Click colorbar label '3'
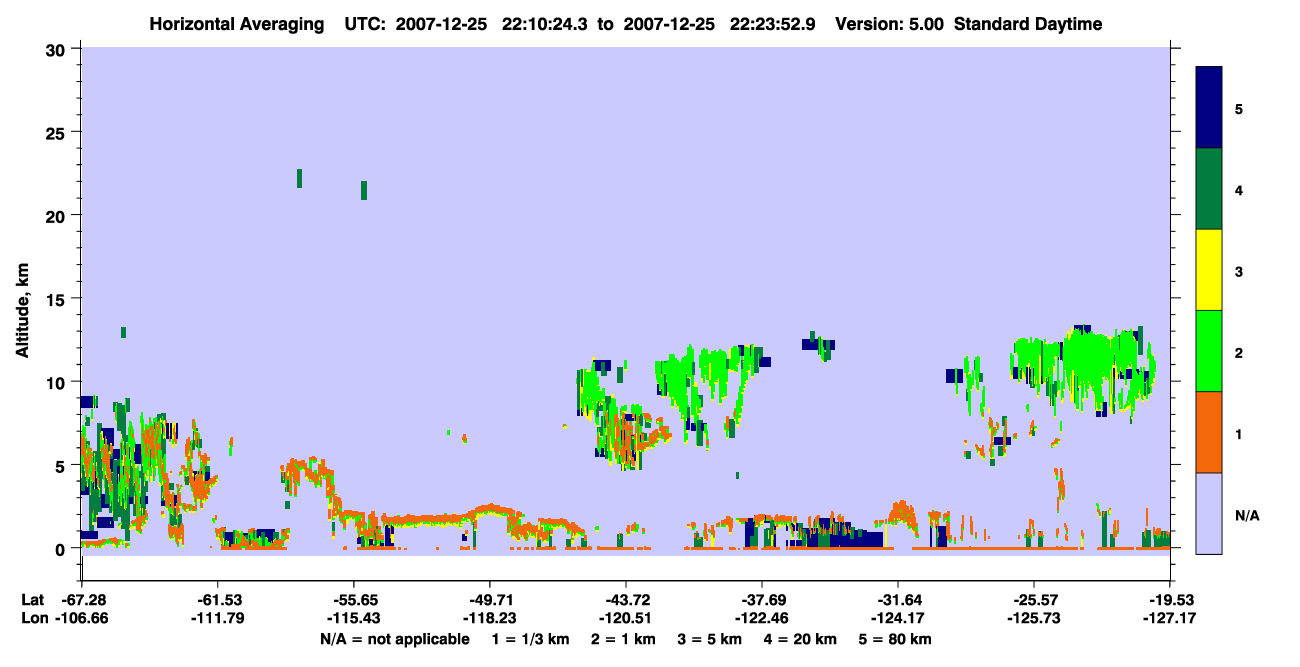The width and height of the screenshot is (1300, 667). click(1239, 270)
